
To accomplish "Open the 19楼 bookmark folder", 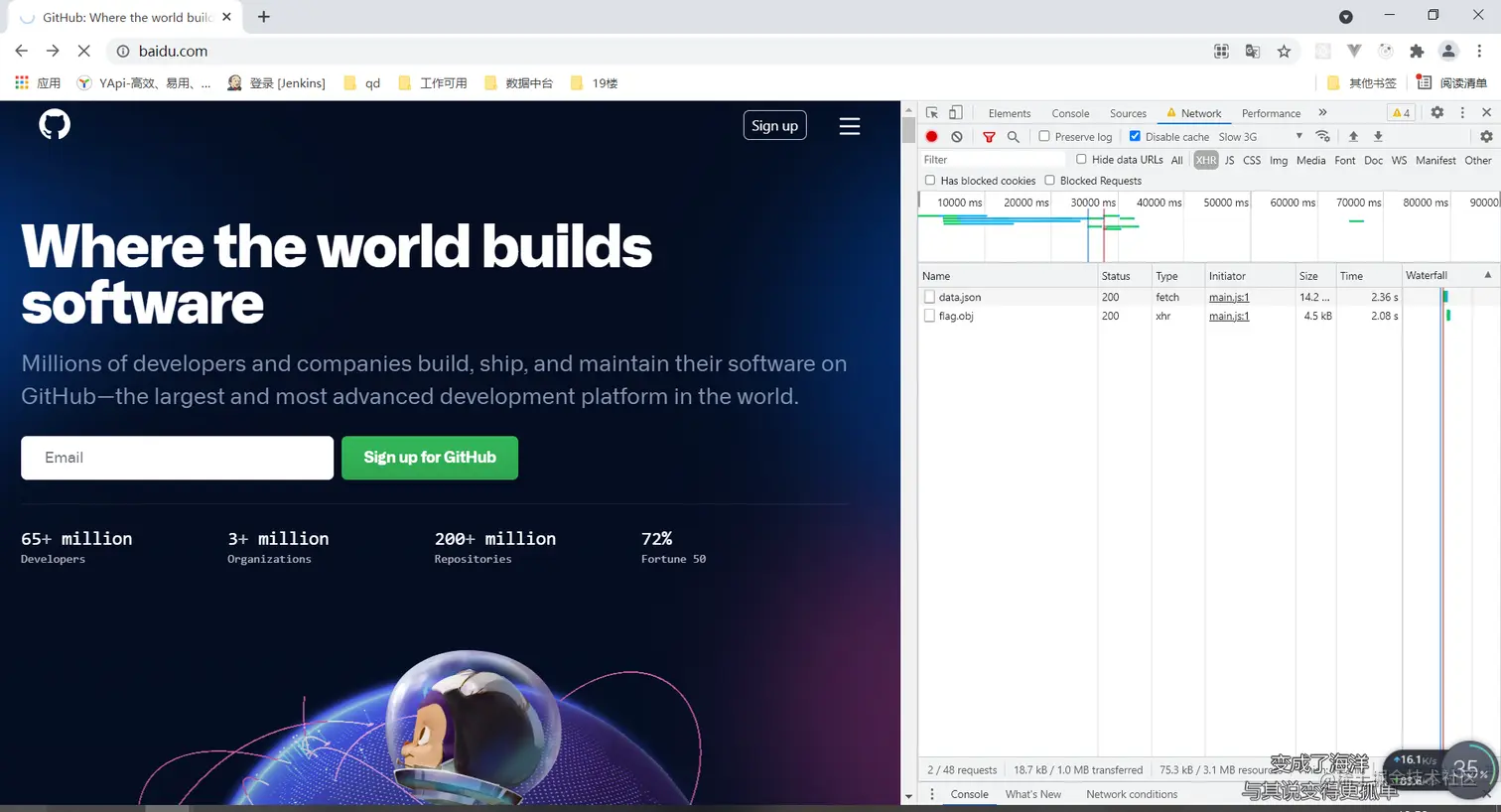I will [594, 83].
